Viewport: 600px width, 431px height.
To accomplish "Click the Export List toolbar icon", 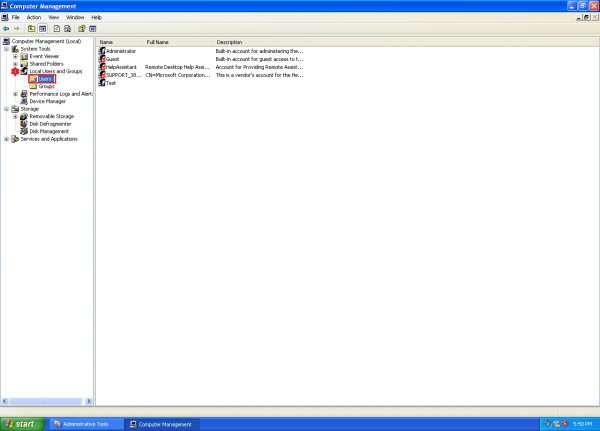I will [x=68, y=29].
